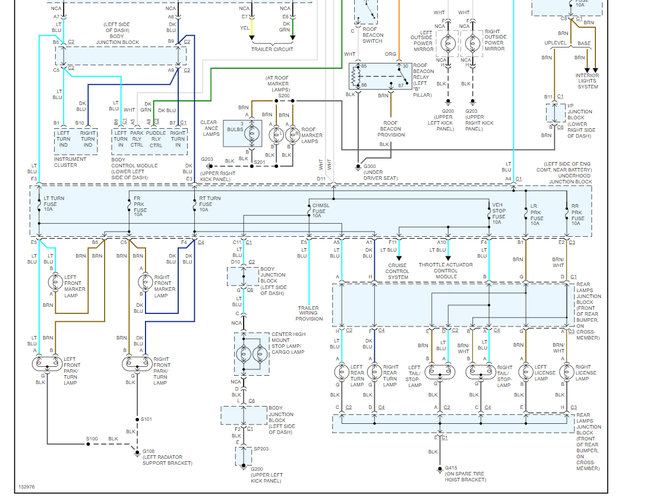Click the Right Outside Power Mirror lamp symbol

point(473,43)
